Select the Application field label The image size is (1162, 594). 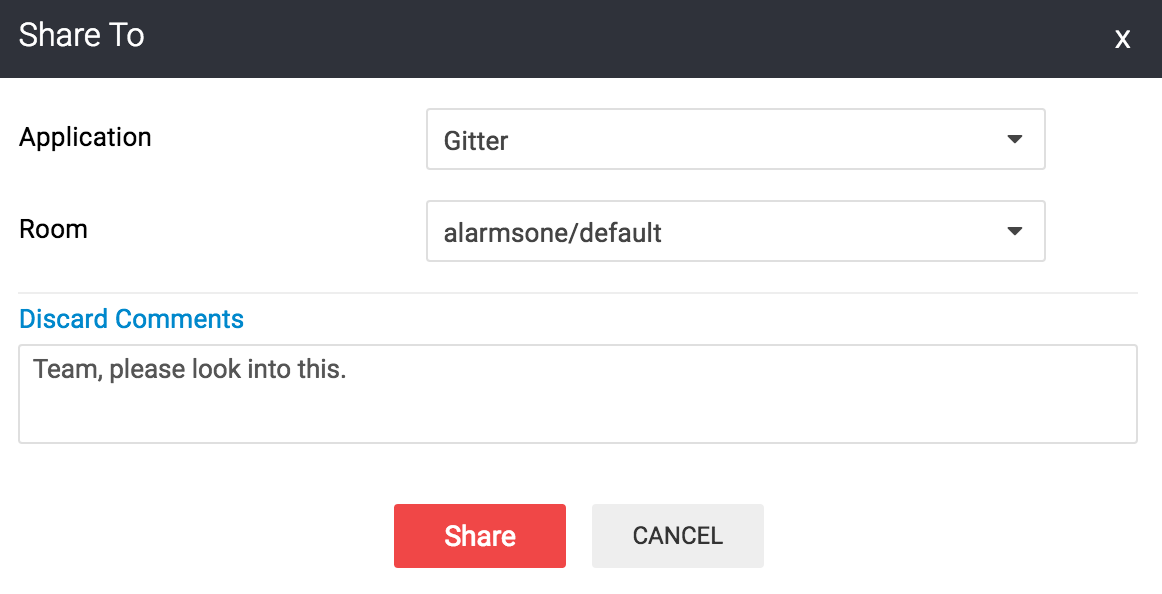click(85, 138)
